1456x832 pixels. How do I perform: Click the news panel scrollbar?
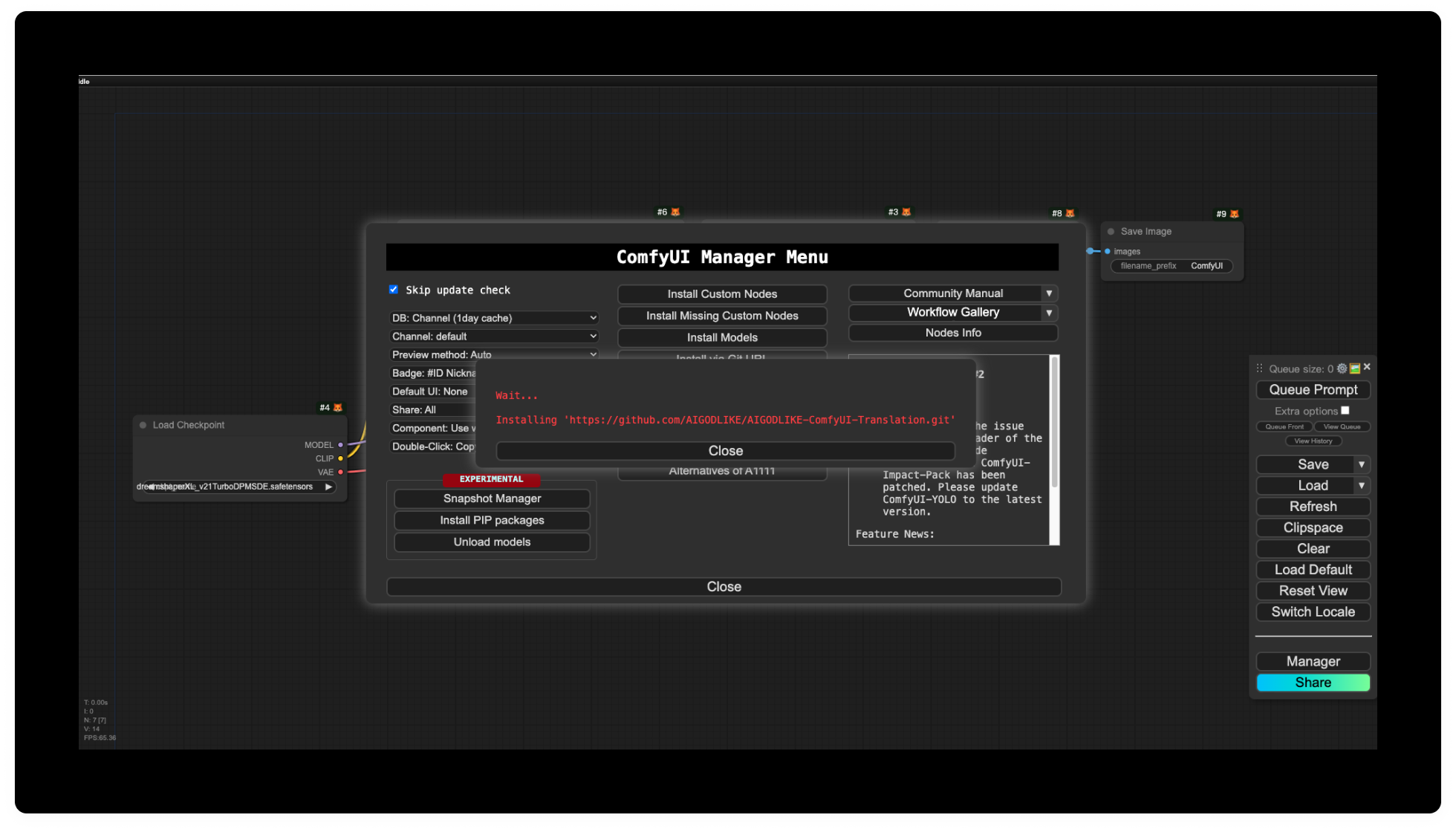(1054, 423)
